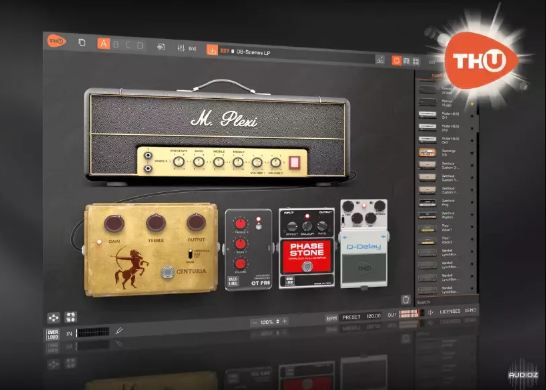Switch to the orange rig view icon
This screenshot has width=546, height=390.
pyautogui.click(x=397, y=61)
